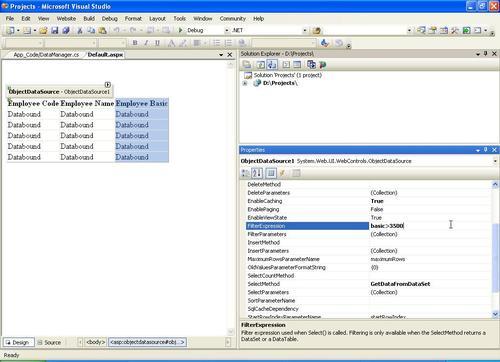Image resolution: width=500 pixels, height=362 pixels.
Task: Click inside the FilterExpression value field
Action: click(430, 226)
